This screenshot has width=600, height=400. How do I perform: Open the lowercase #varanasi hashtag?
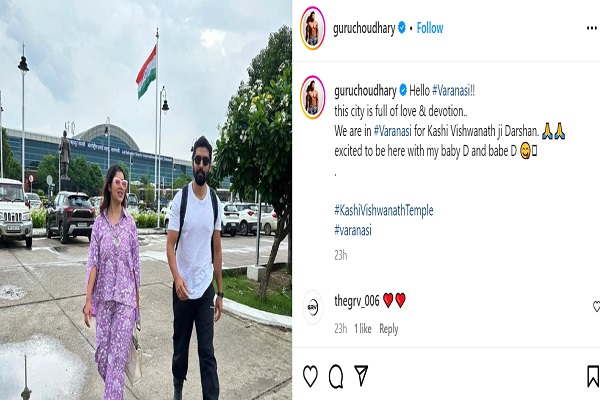(x=353, y=230)
